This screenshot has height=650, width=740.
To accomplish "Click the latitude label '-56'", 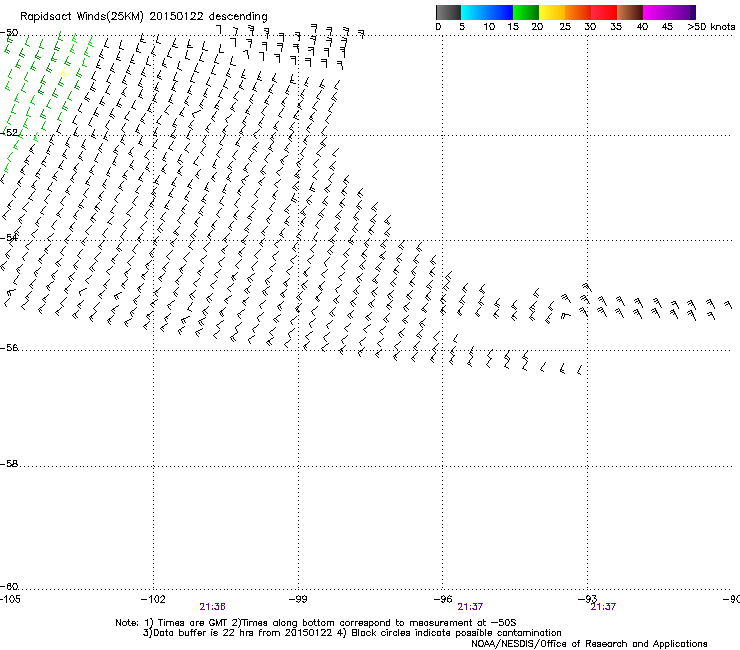I will pos(9,347).
